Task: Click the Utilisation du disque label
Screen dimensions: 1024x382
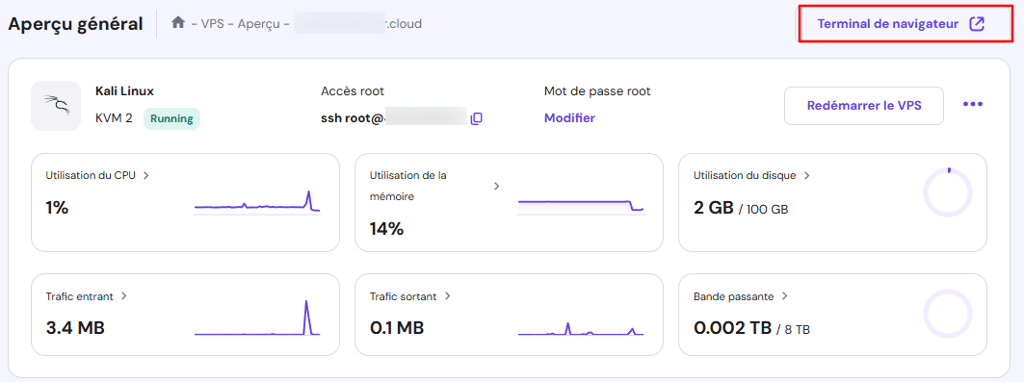Action: [744, 175]
